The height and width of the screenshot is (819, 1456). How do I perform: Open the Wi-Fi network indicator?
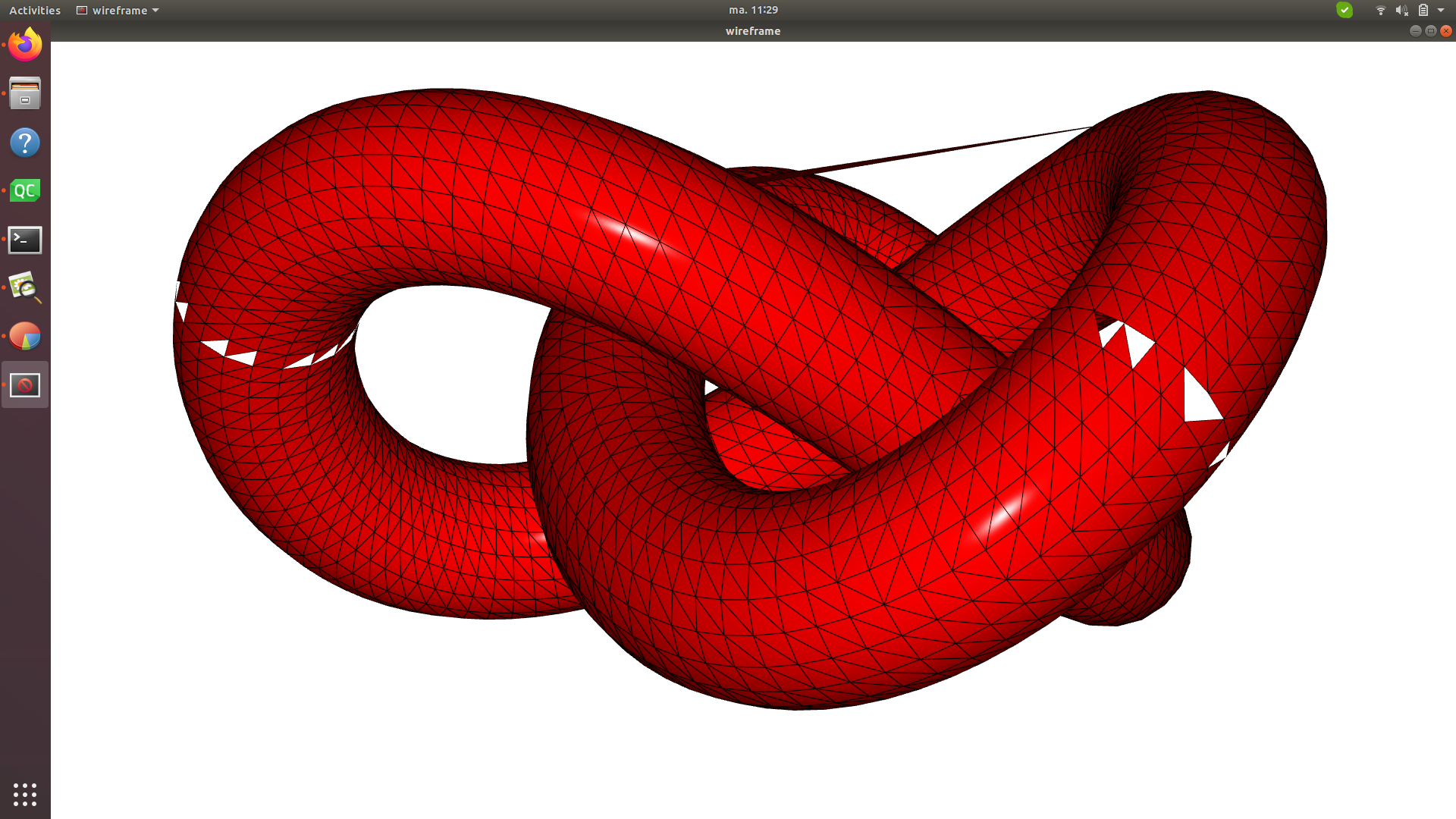(x=1380, y=11)
